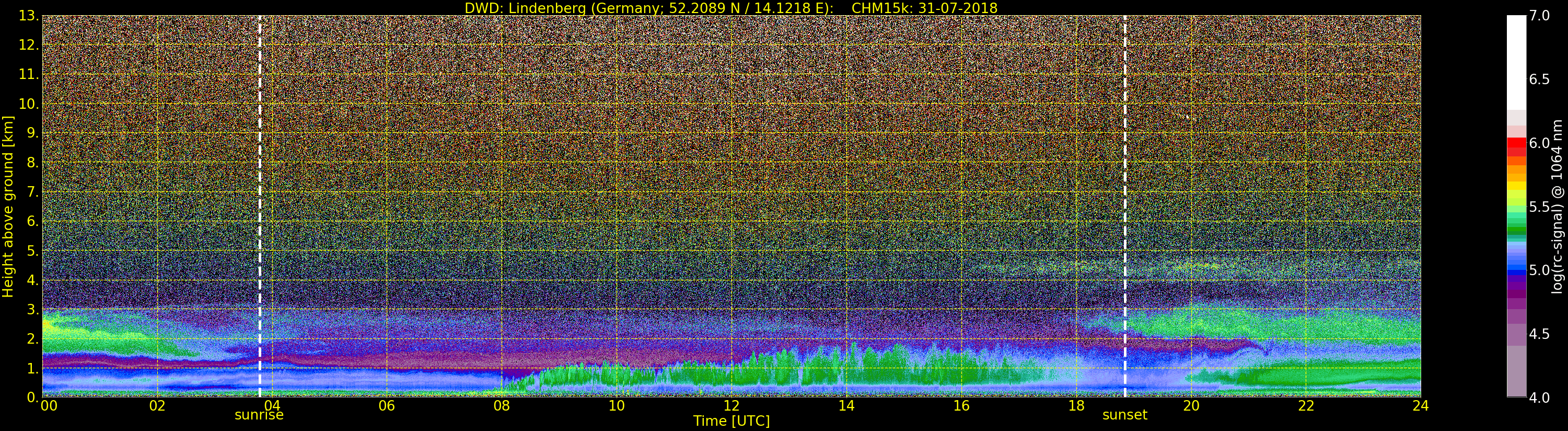Click the '6.' height tick label
This screenshot has height=431, width=1568.
click(x=33, y=221)
